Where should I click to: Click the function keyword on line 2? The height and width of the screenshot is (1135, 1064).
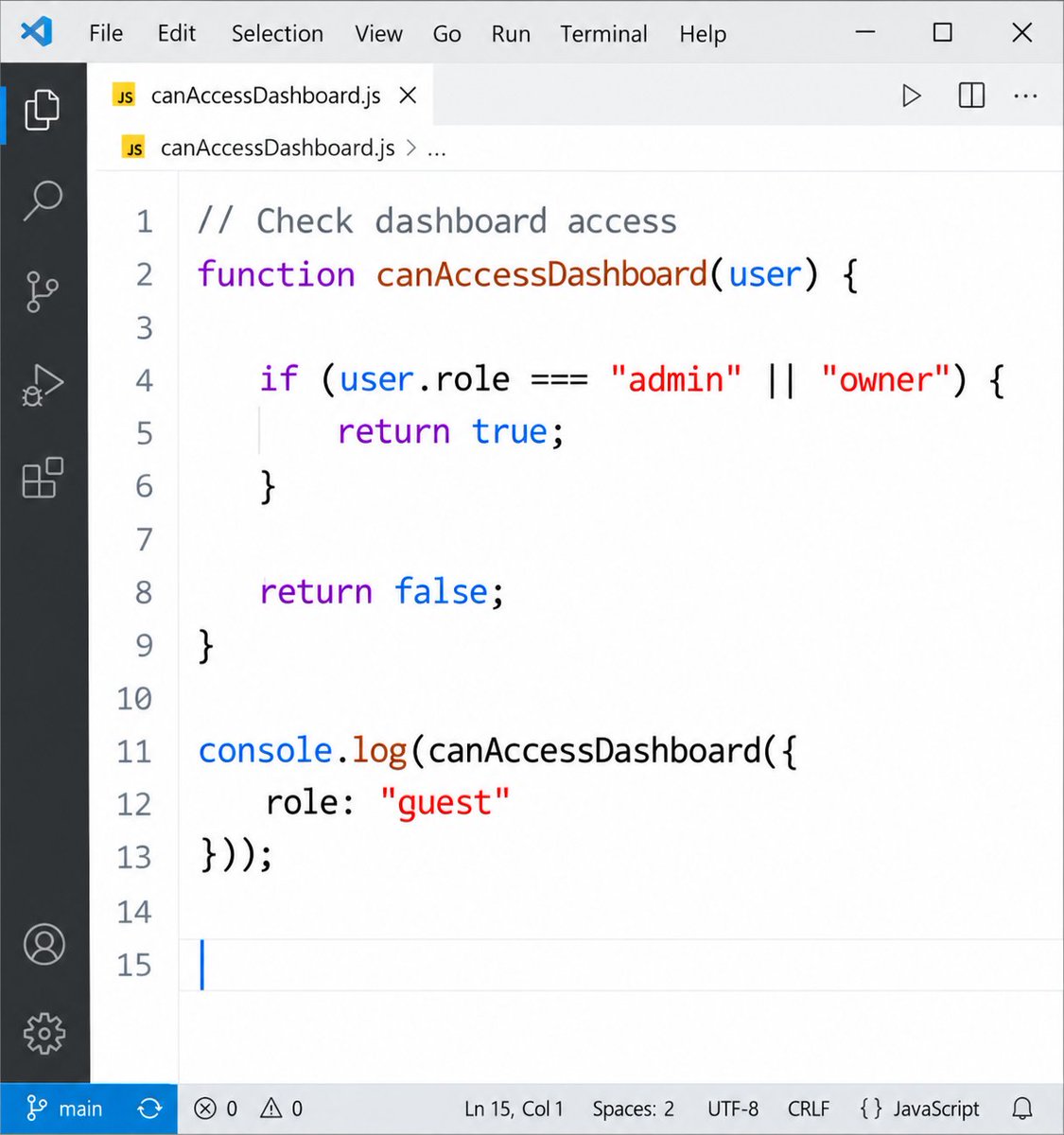pyautogui.click(x=276, y=274)
